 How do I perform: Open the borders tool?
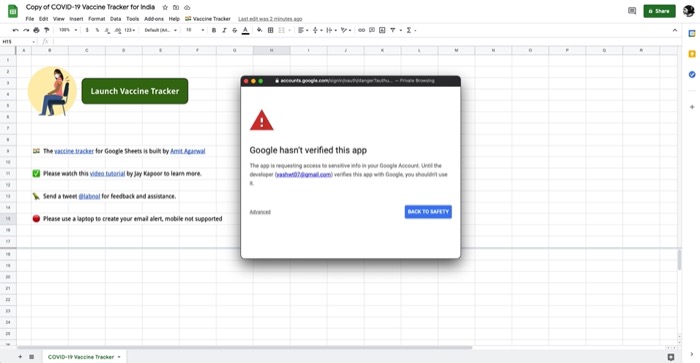click(270, 30)
